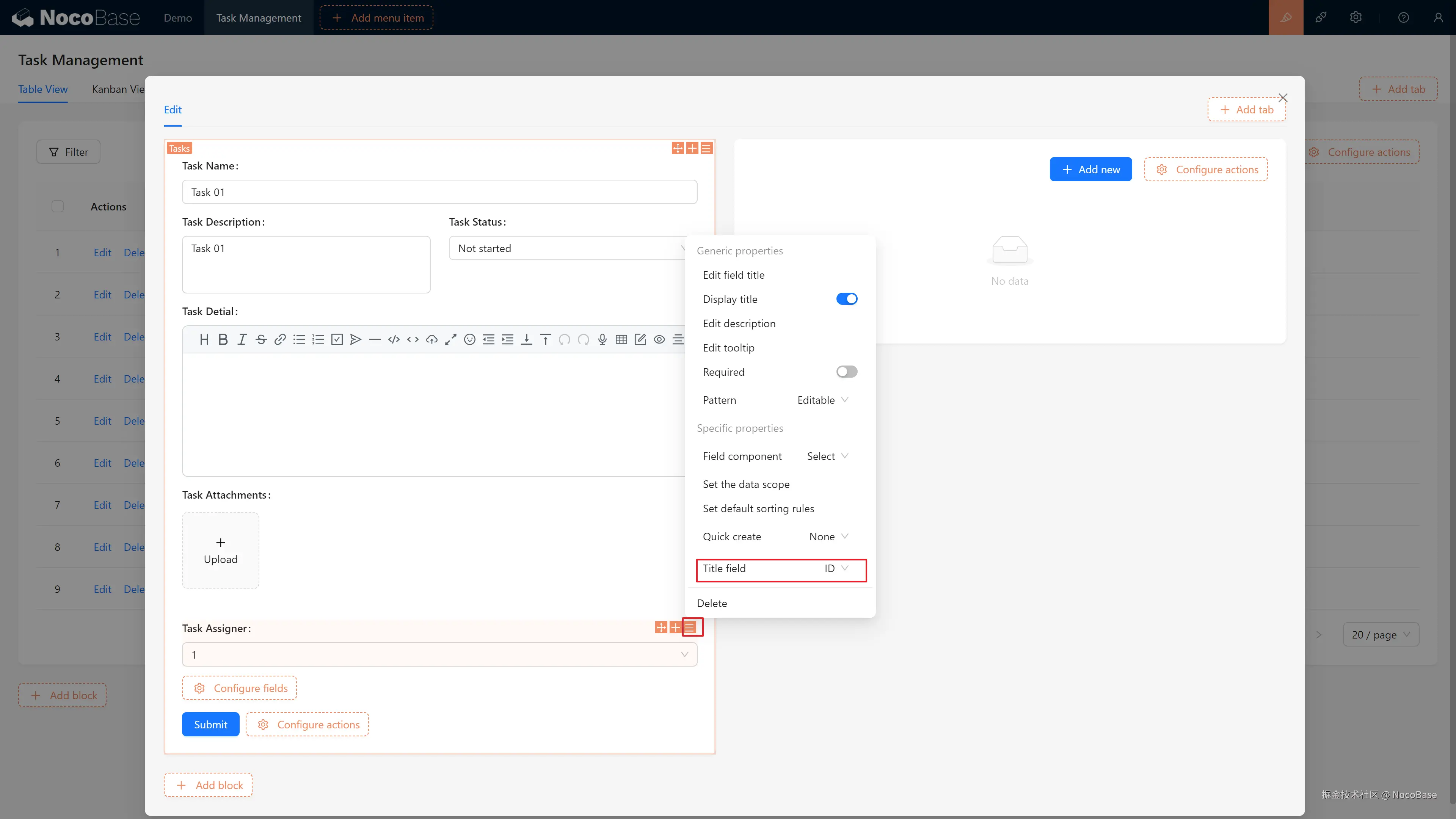Click the UI editor highlighter icon

coord(1285,17)
